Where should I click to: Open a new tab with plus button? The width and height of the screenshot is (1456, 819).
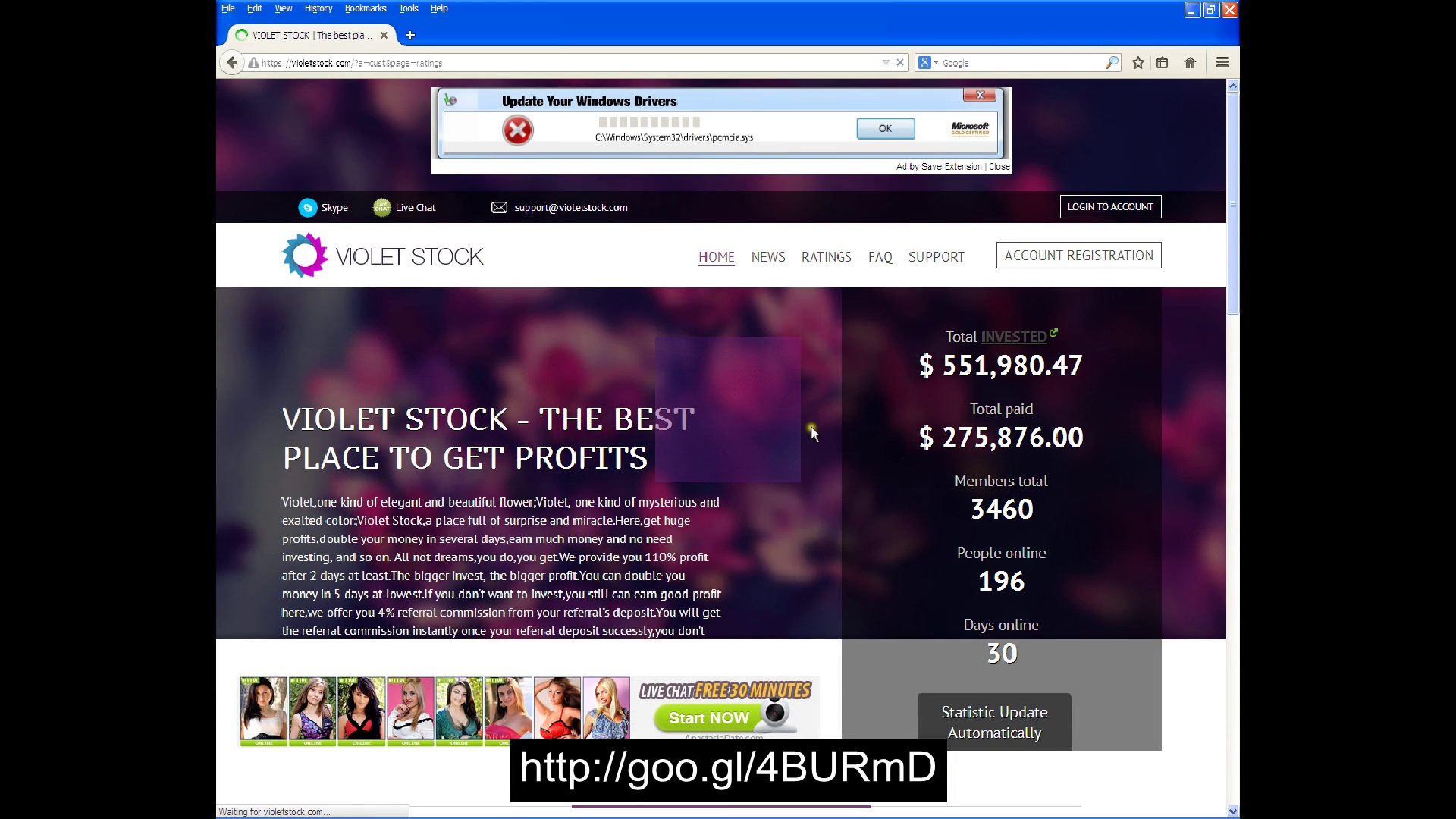point(410,35)
